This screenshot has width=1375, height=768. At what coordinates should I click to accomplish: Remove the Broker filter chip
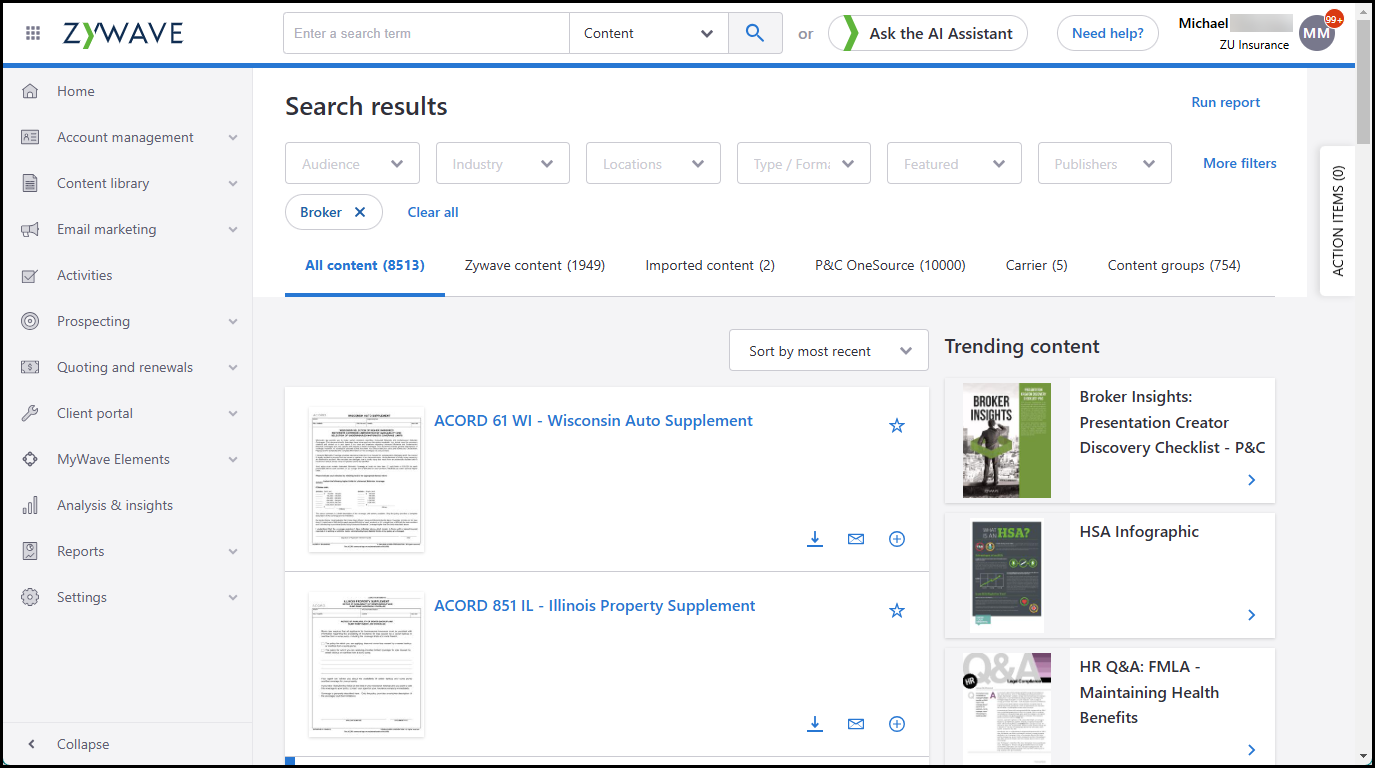(x=360, y=212)
